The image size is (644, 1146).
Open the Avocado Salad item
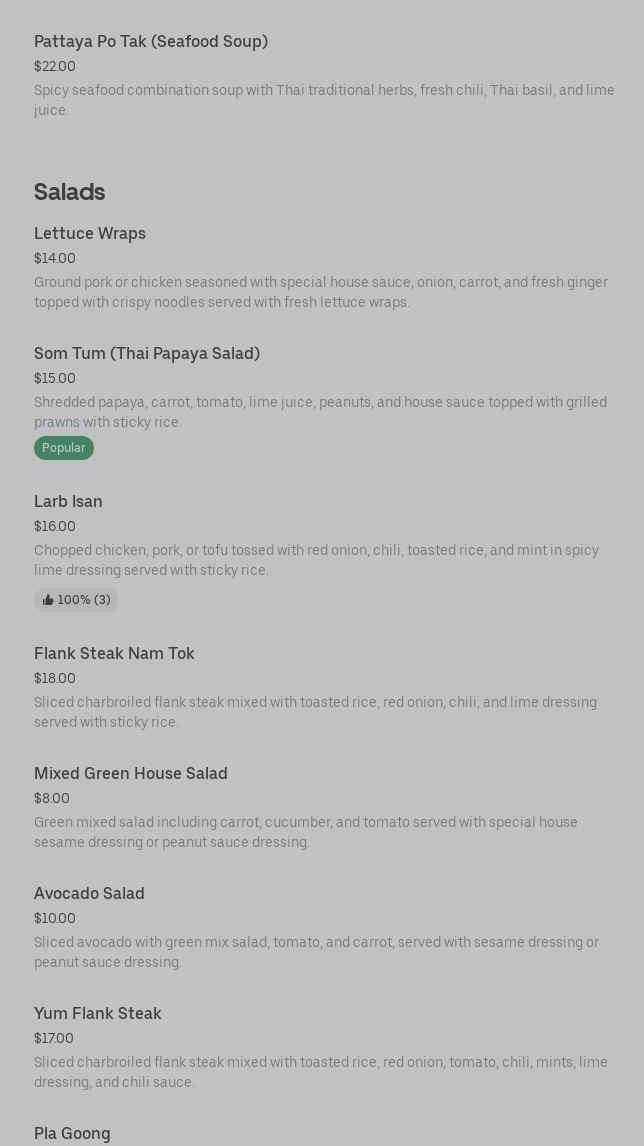[89, 893]
